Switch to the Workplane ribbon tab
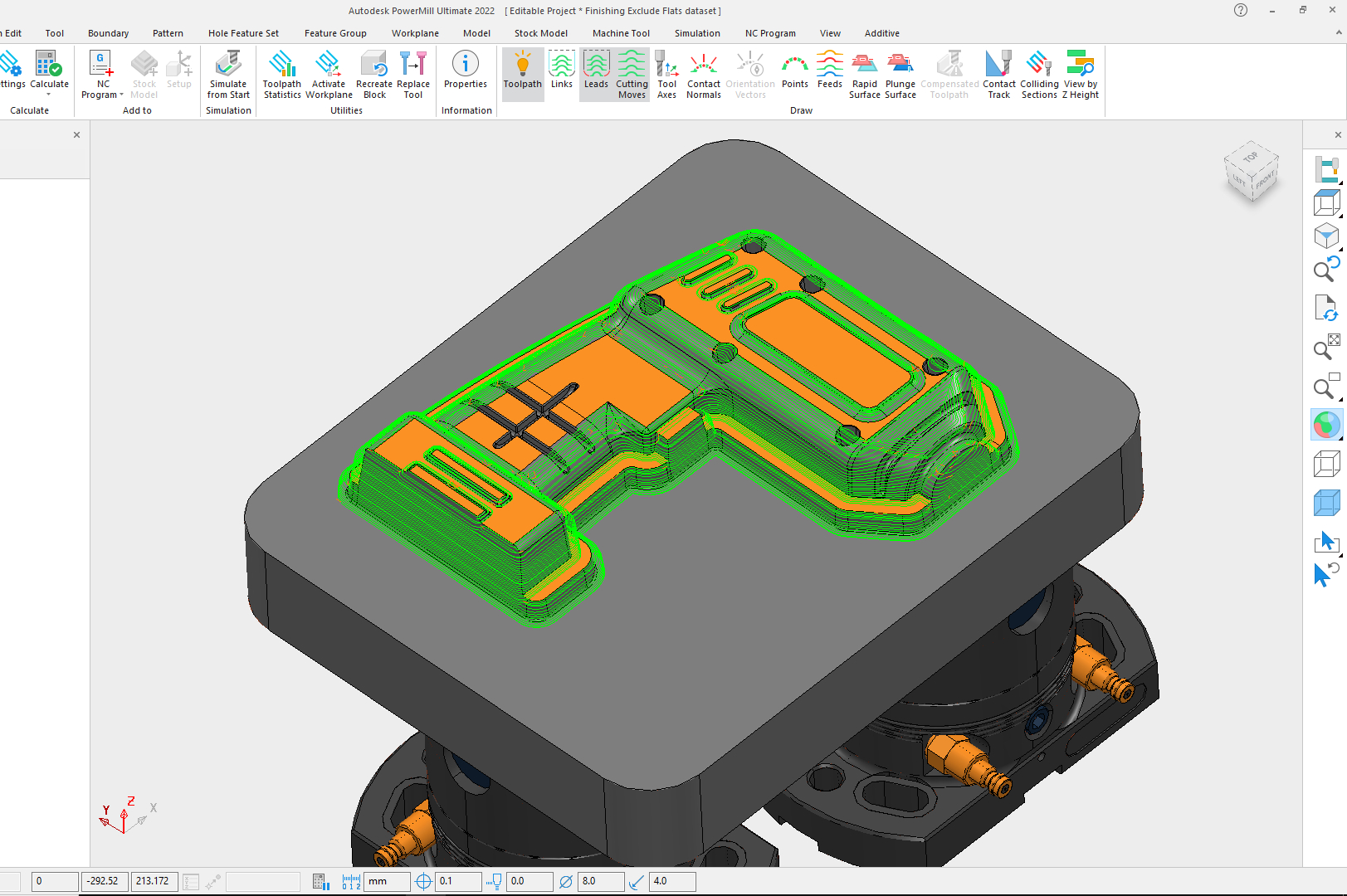This screenshot has height=896, width=1347. [415, 33]
